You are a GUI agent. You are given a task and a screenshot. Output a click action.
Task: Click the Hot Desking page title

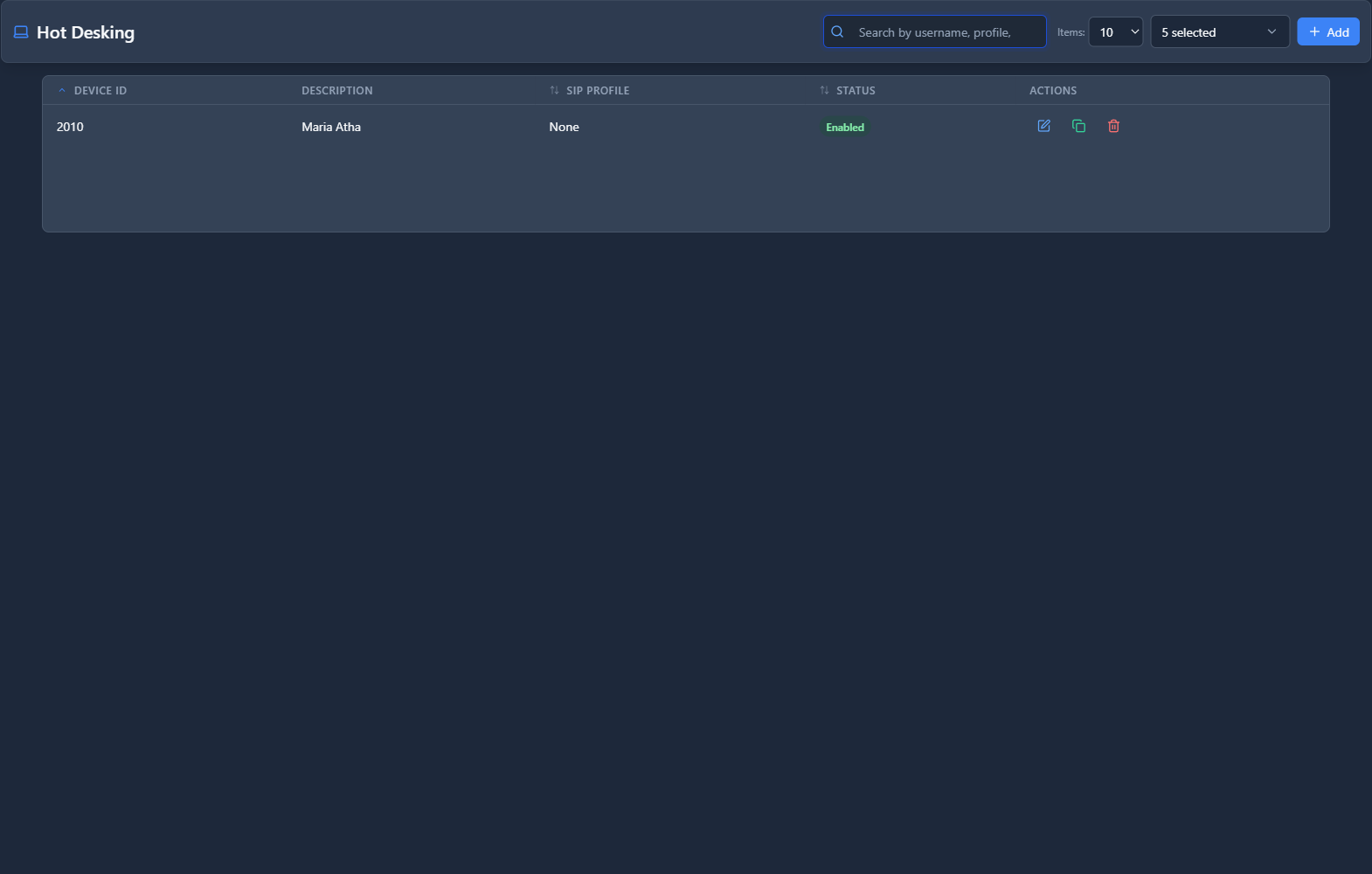(x=86, y=32)
